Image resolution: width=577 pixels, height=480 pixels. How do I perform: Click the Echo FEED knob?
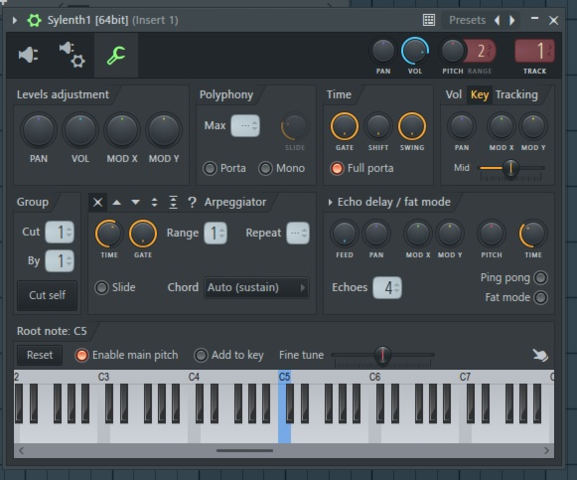pos(344,234)
